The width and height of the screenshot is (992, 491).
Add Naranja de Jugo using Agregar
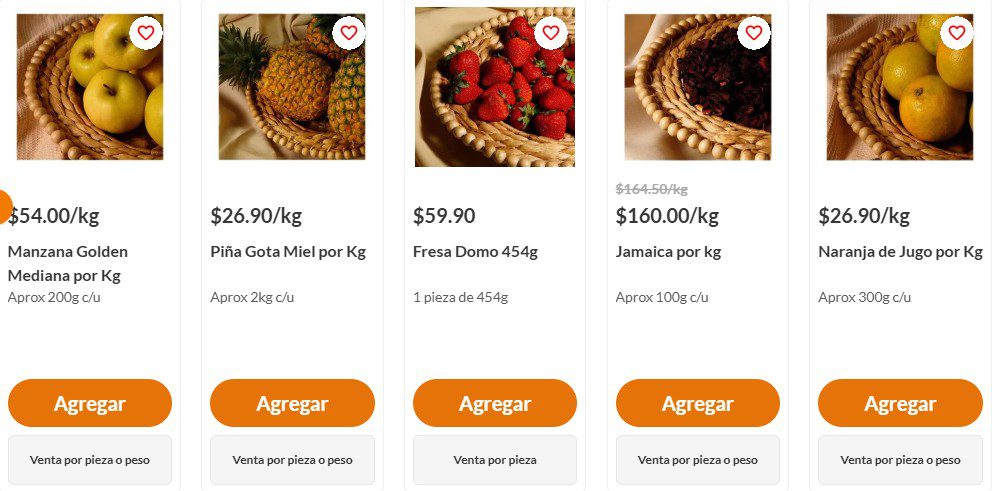coord(900,403)
